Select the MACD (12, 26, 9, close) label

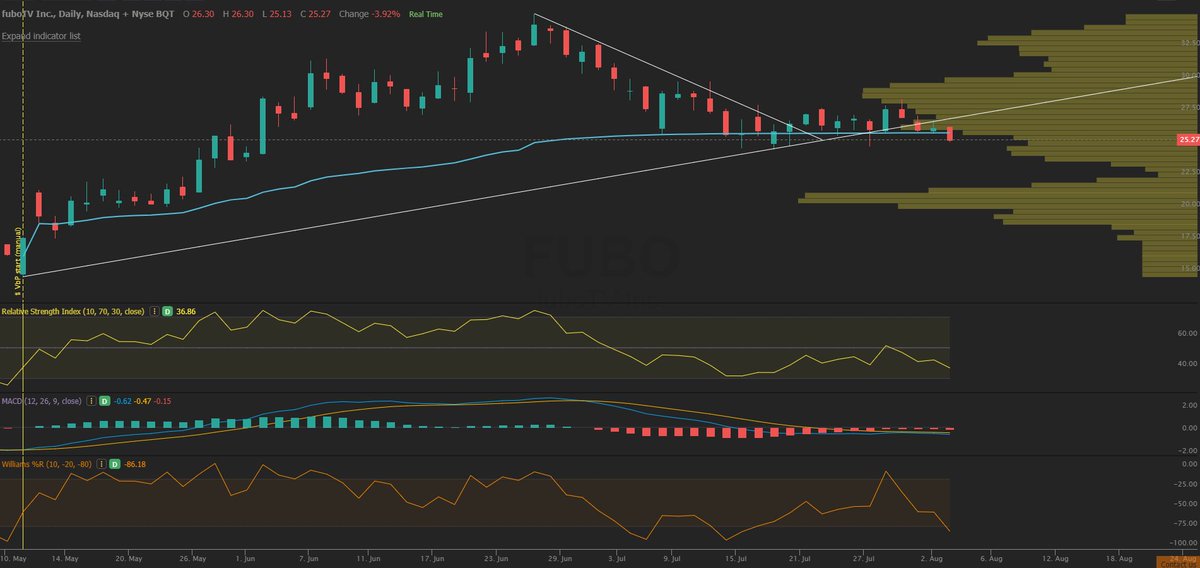tap(42, 399)
